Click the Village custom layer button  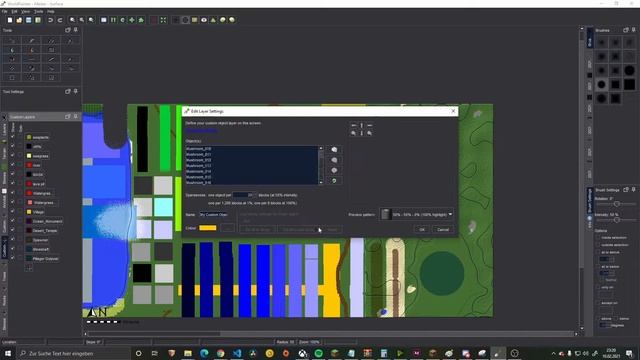pos(36,212)
